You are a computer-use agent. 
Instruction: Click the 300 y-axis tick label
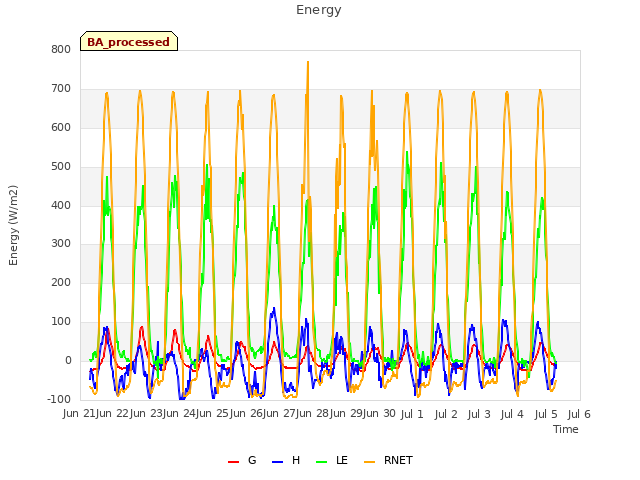click(61, 244)
